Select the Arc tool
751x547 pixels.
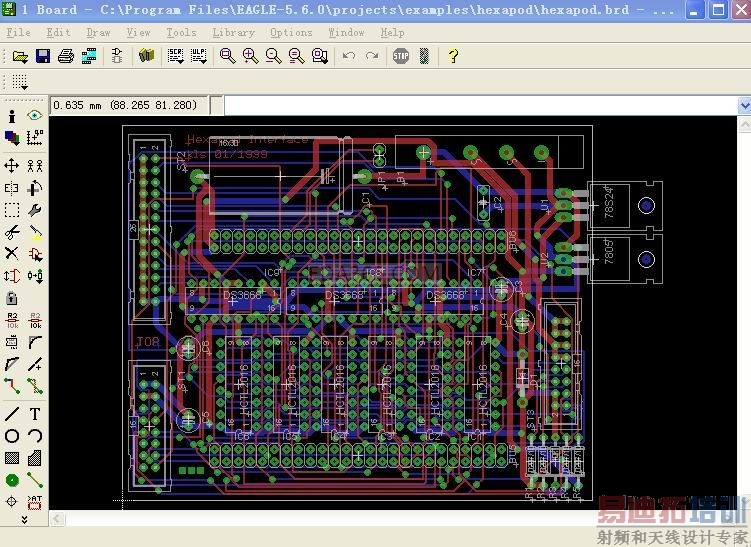(x=34, y=436)
